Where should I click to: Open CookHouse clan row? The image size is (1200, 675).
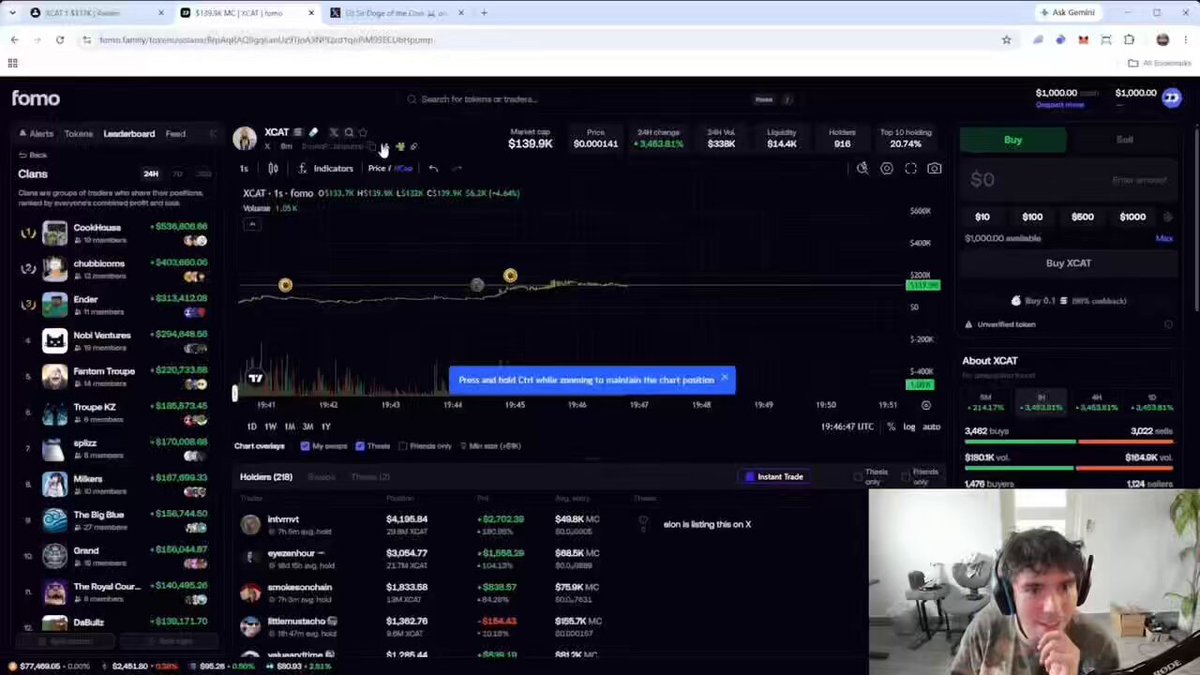pos(115,233)
